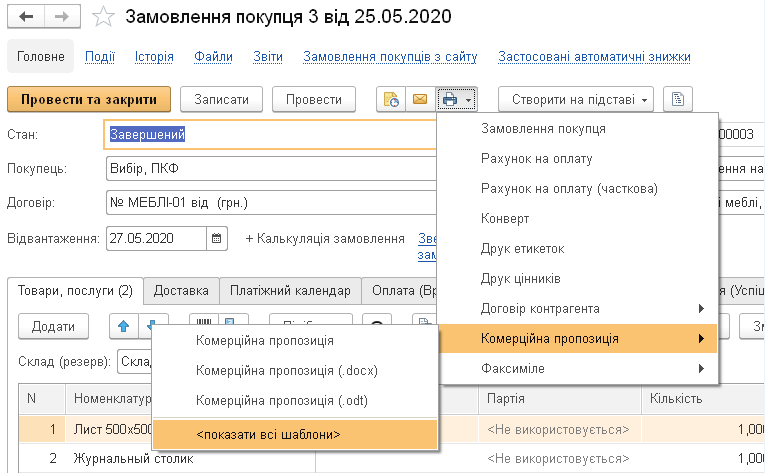Click the Договір field № МЕБЛІ-01
Screen dimensions: 765x473
click(271, 203)
